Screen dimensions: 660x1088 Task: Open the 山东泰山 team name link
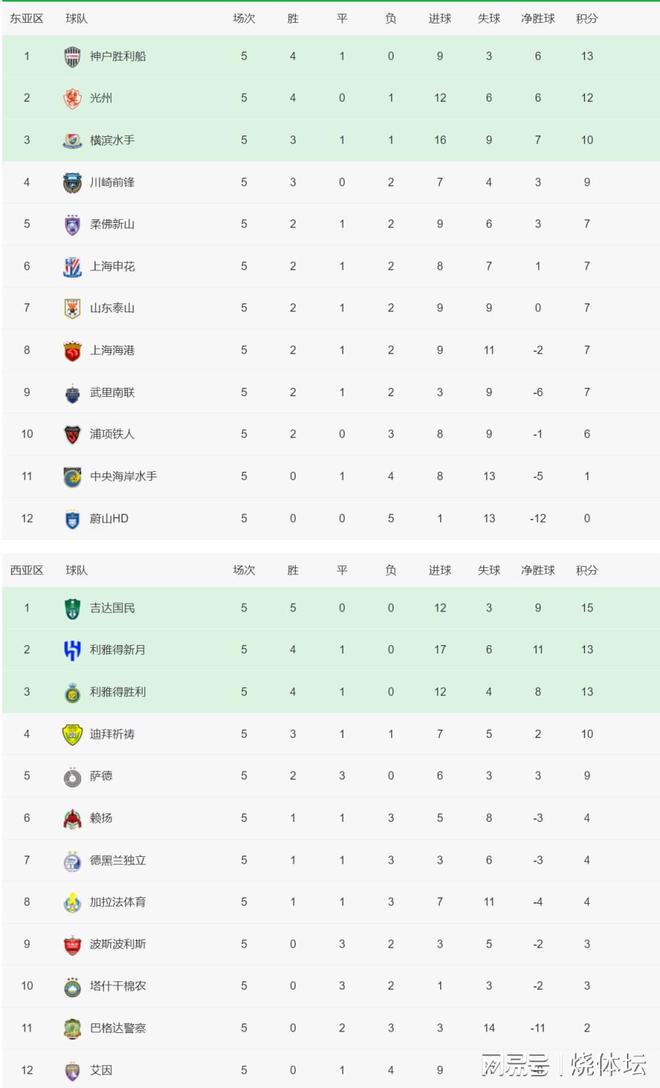point(112,308)
